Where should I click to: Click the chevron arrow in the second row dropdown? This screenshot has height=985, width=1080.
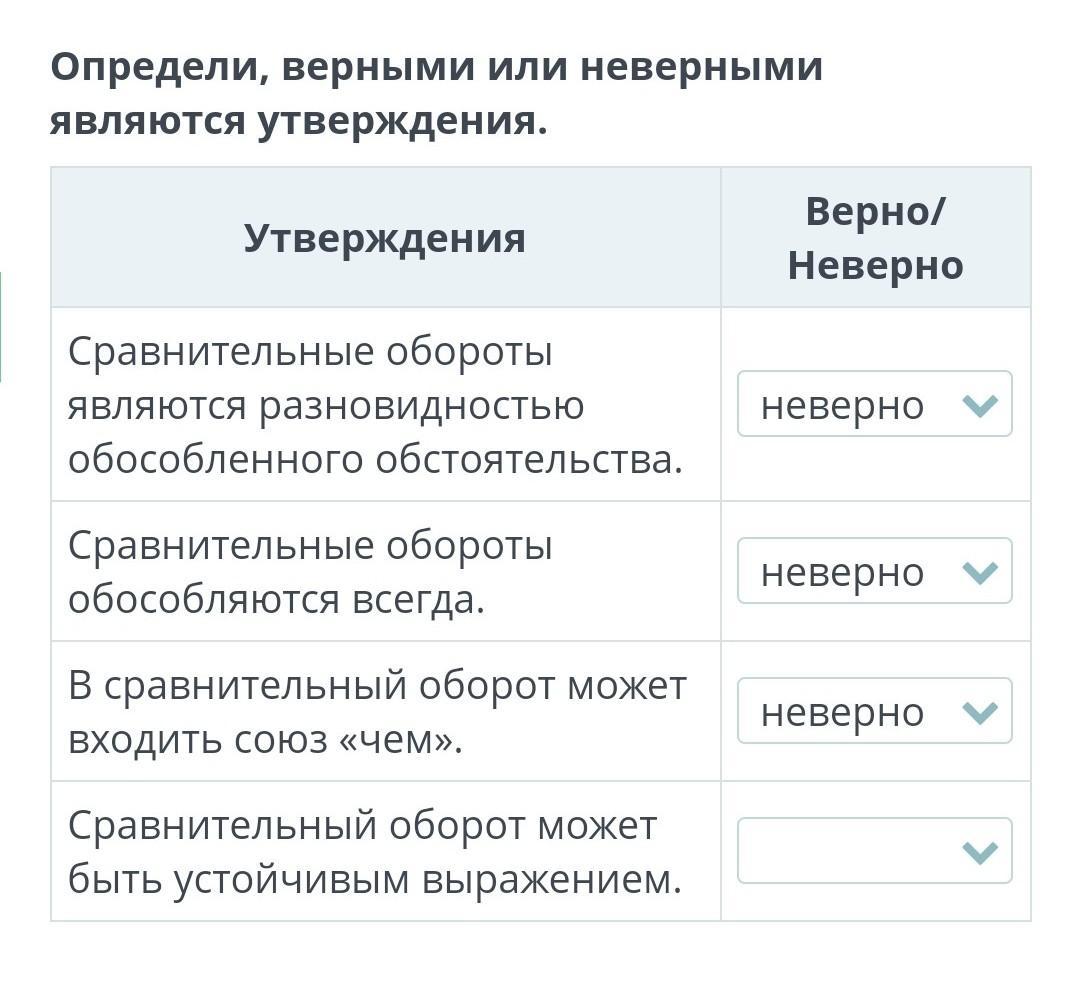[980, 572]
